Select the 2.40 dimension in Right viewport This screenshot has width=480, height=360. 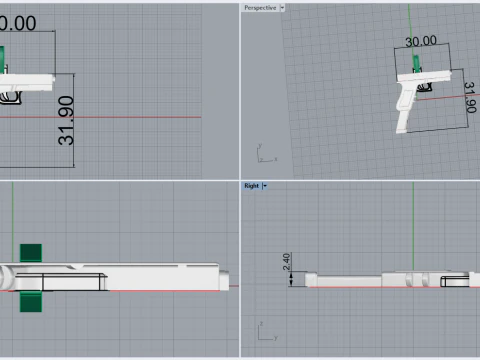click(286, 262)
